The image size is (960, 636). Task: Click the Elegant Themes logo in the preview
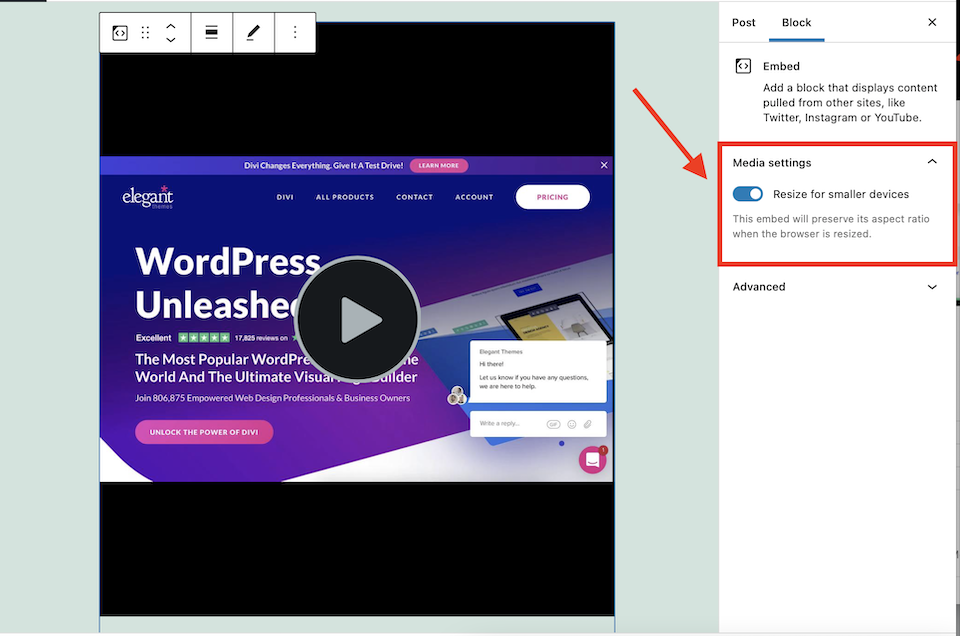(148, 197)
